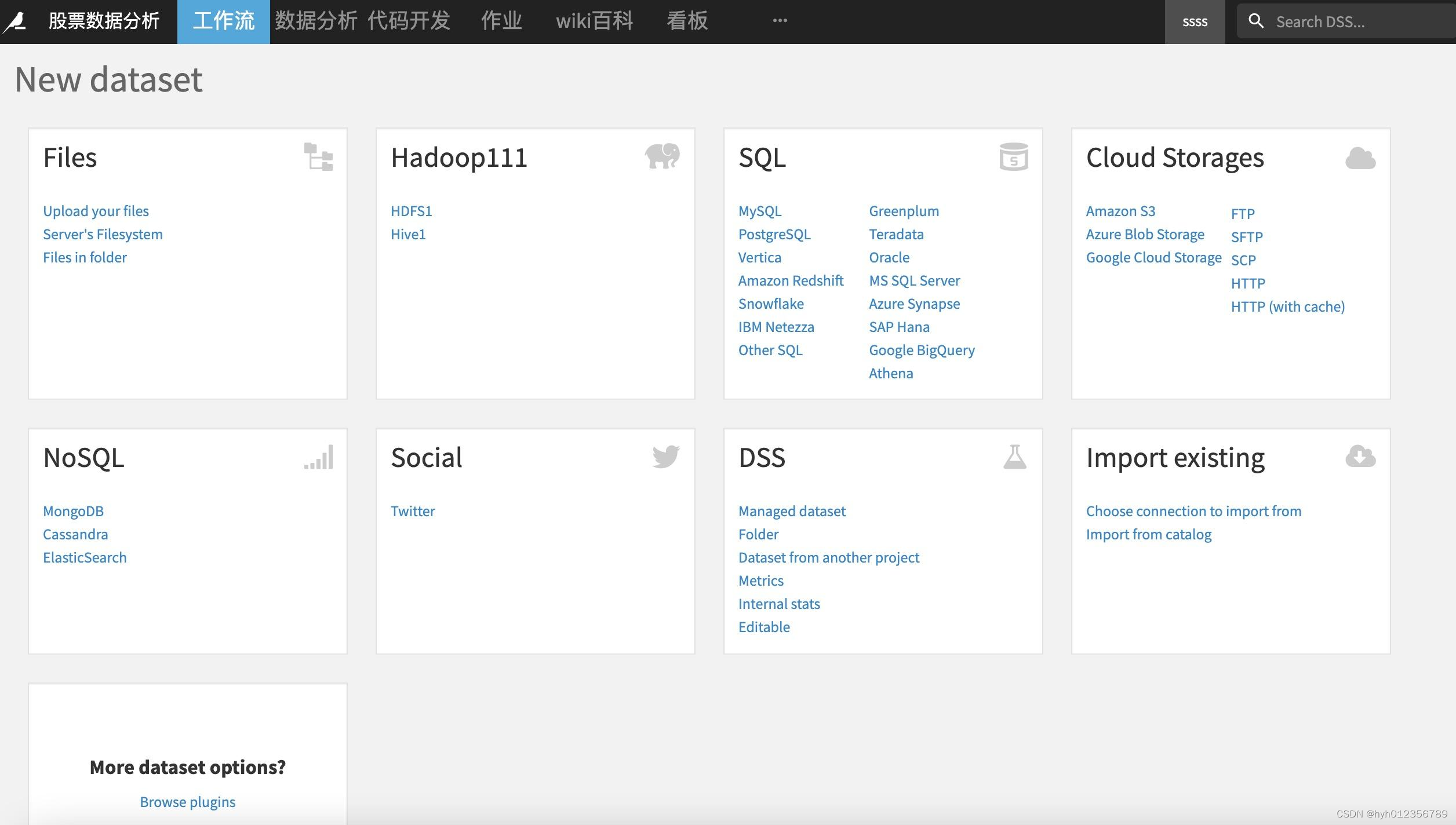
Task: Click the NoSQL signal bars icon
Action: [x=319, y=457]
